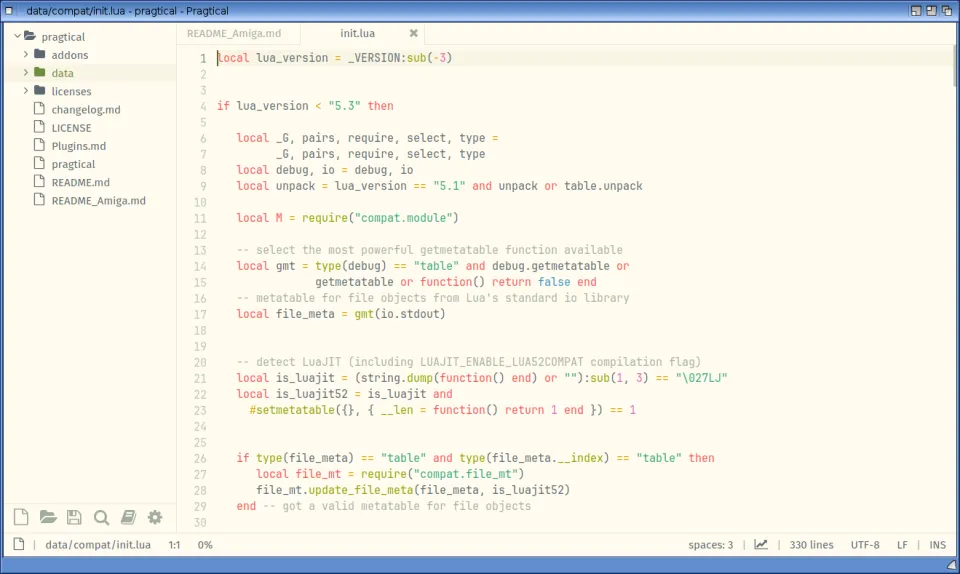Switch to README_Amiga.md tab
Screen dimensions: 960x574
point(234,33)
